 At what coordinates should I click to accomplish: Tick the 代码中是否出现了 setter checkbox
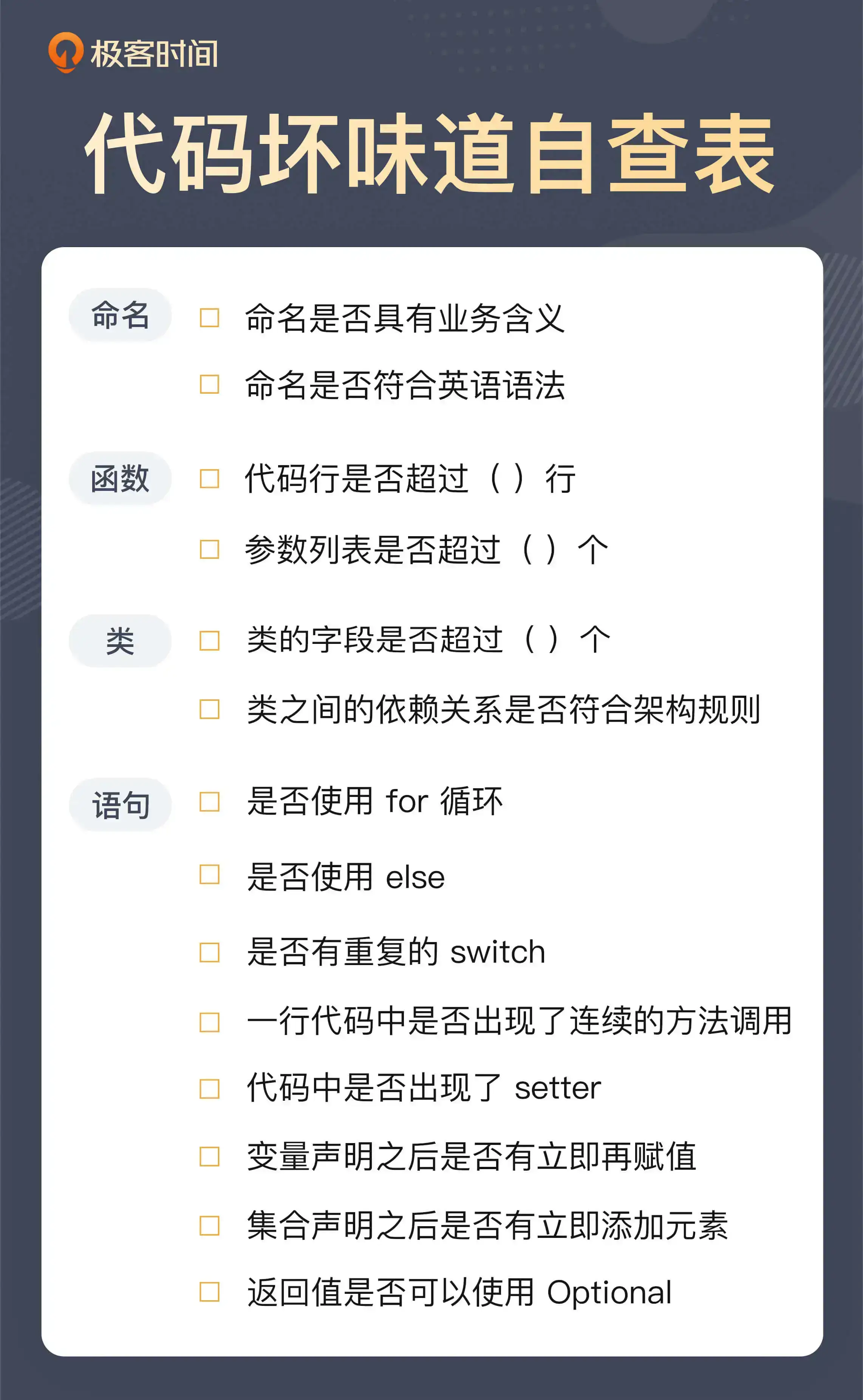pyautogui.click(x=209, y=1089)
